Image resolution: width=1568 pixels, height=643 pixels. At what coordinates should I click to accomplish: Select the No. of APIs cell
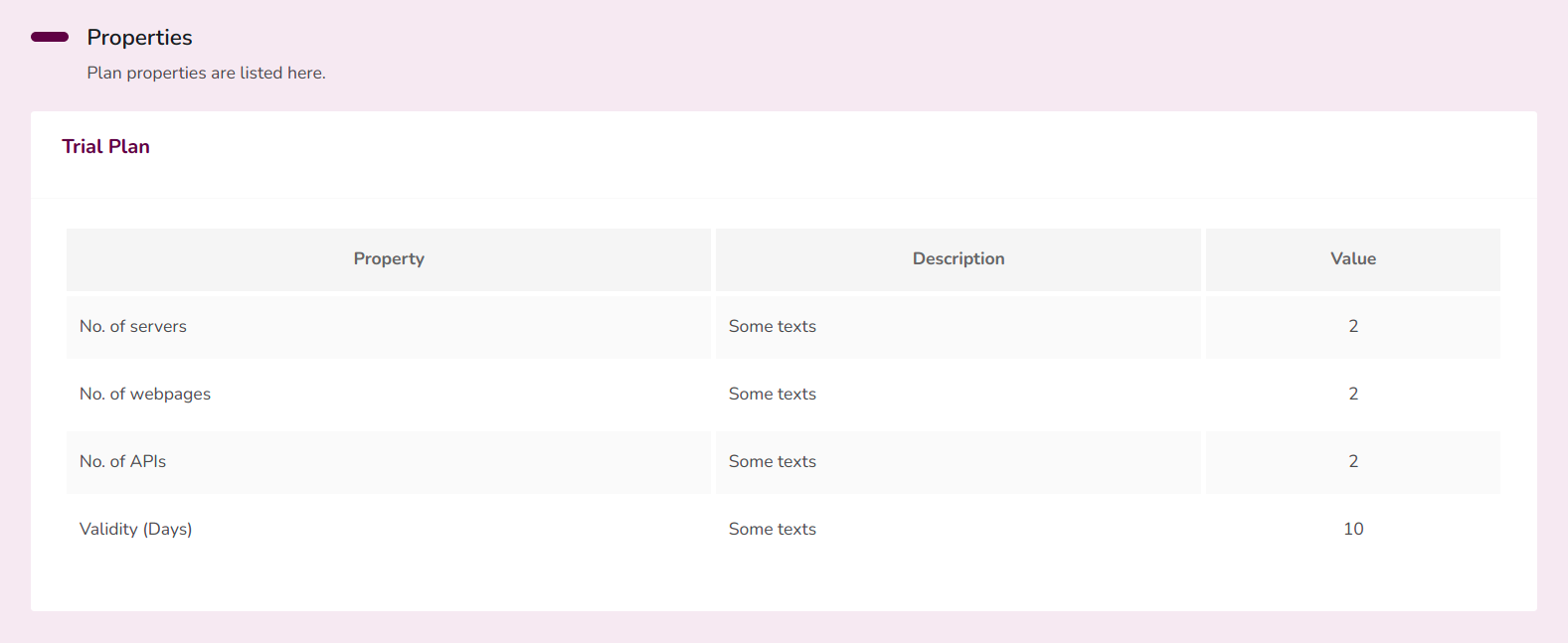pyautogui.click(x=389, y=462)
